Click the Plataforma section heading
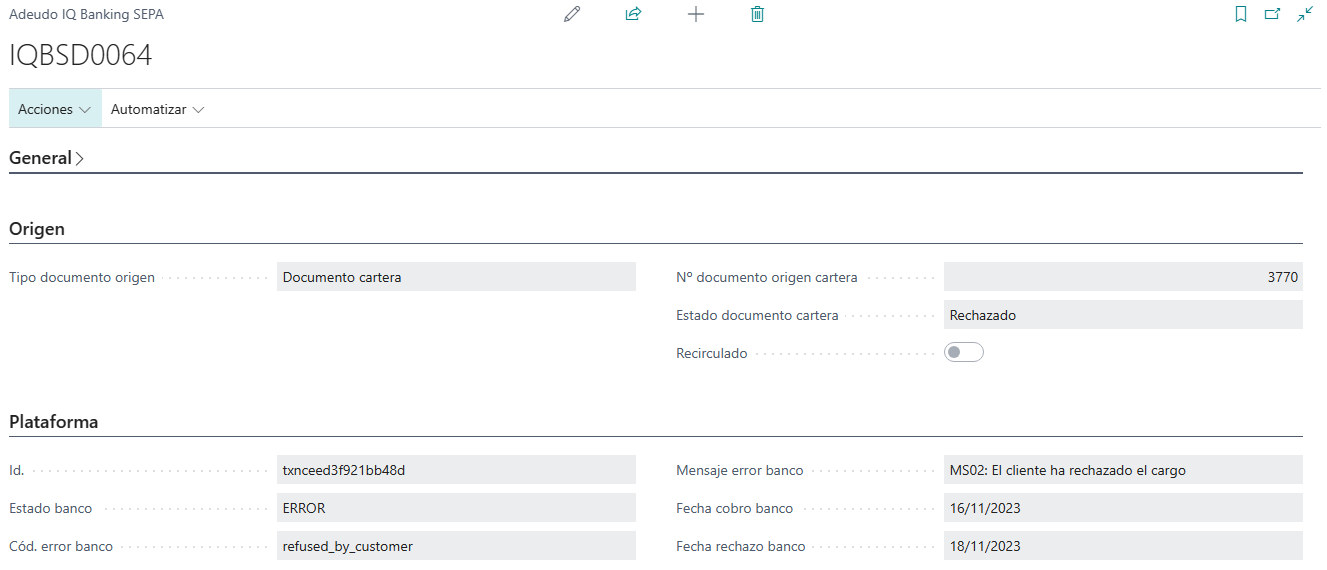Screen dimensions: 1327x570 pos(54,422)
